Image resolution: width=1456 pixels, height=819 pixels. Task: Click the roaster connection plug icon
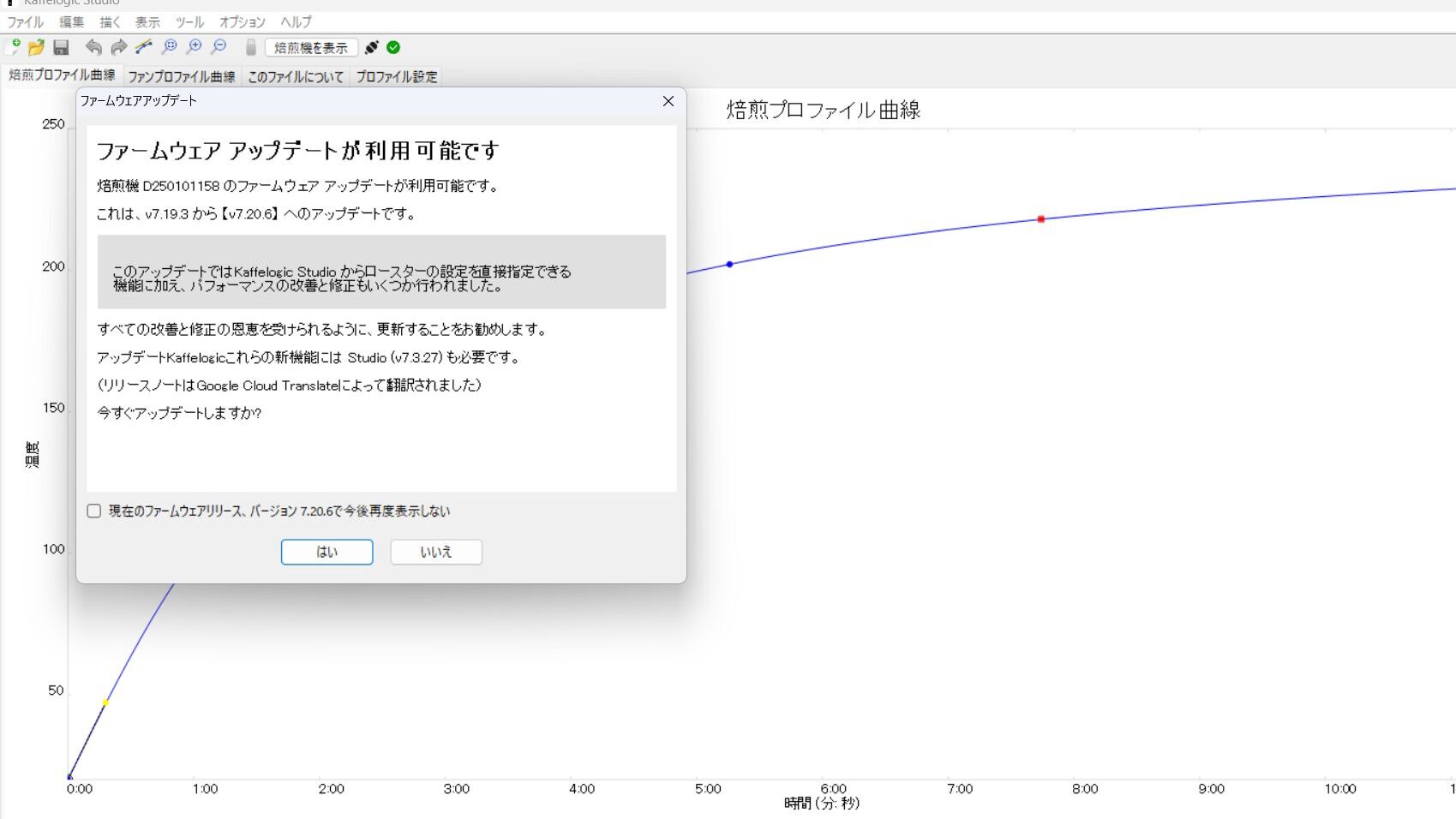click(371, 47)
